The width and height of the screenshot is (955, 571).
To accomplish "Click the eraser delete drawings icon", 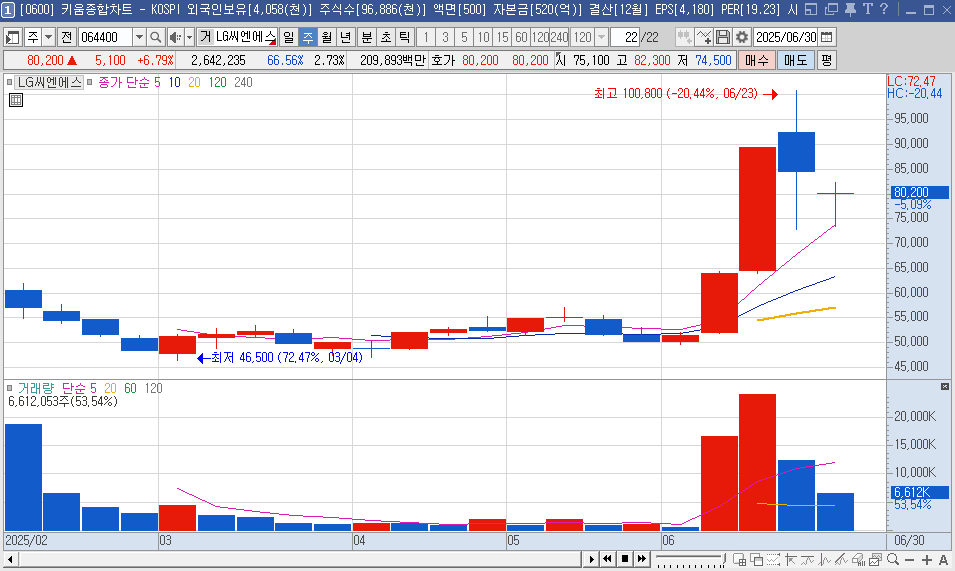I will pyautogui.click(x=859, y=559).
